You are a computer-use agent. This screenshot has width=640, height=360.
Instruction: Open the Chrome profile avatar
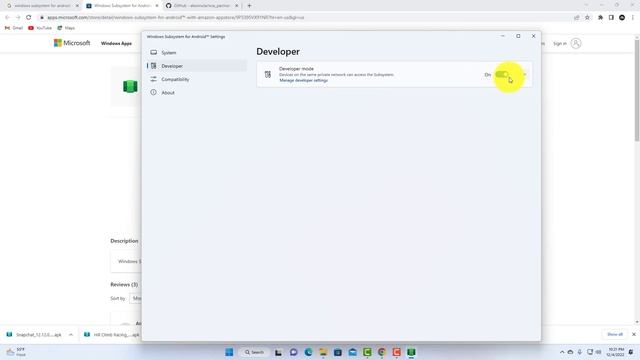click(x=622, y=18)
